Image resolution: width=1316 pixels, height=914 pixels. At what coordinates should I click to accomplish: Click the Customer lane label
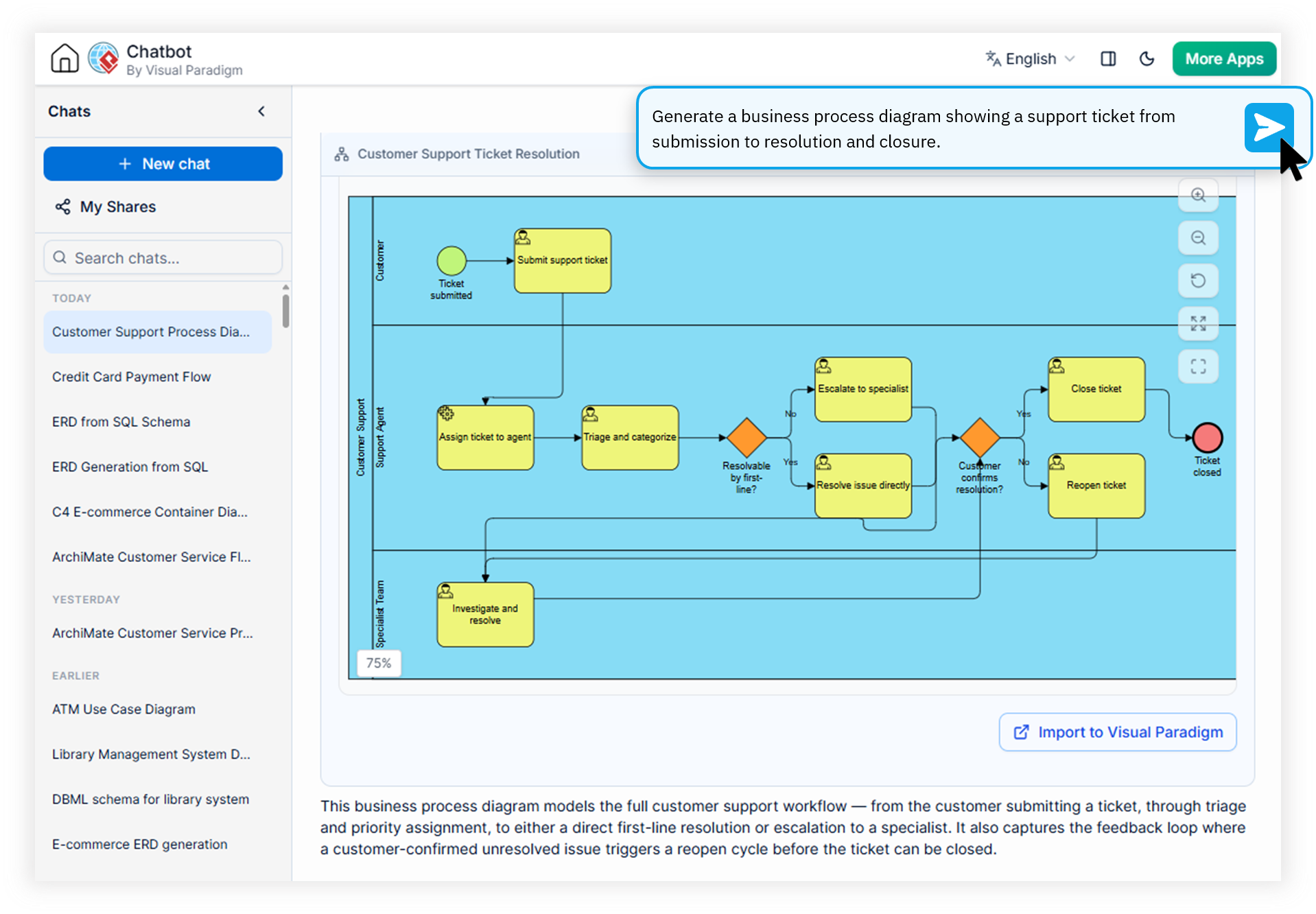(380, 261)
